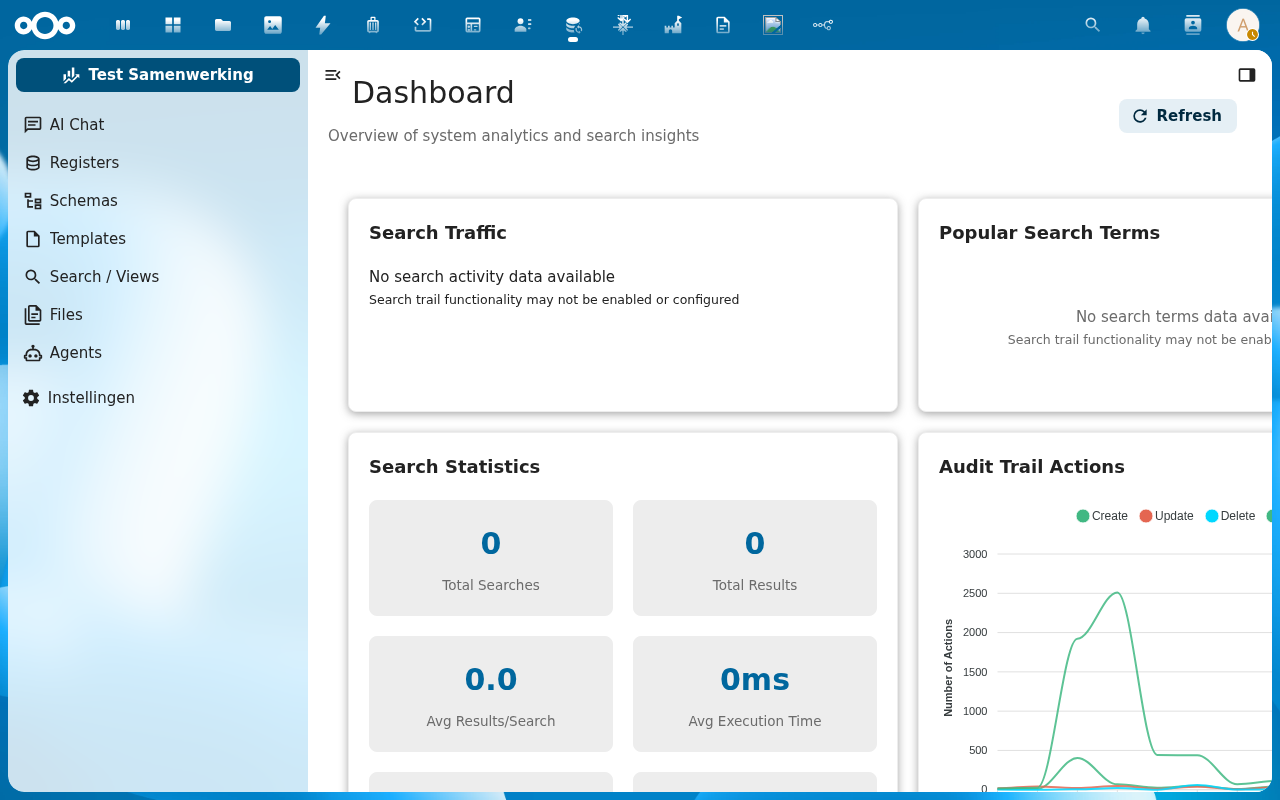This screenshot has height=800, width=1280.
Task: Open the code brackets app in the header
Action: pos(423,25)
